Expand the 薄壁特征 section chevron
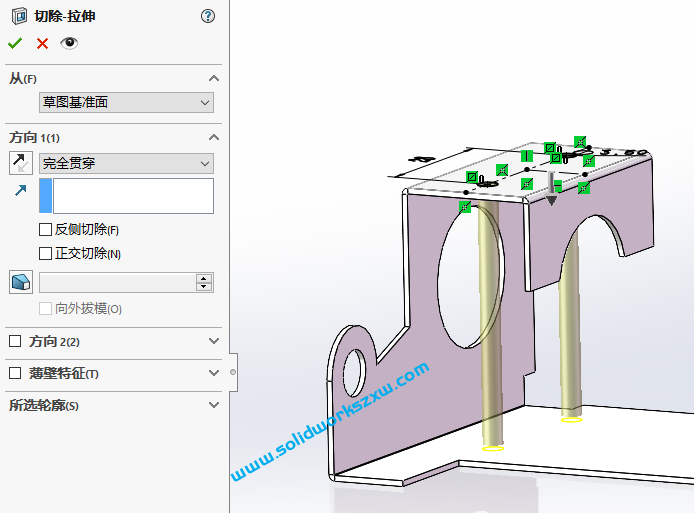This screenshot has height=513, width=694. click(x=214, y=373)
